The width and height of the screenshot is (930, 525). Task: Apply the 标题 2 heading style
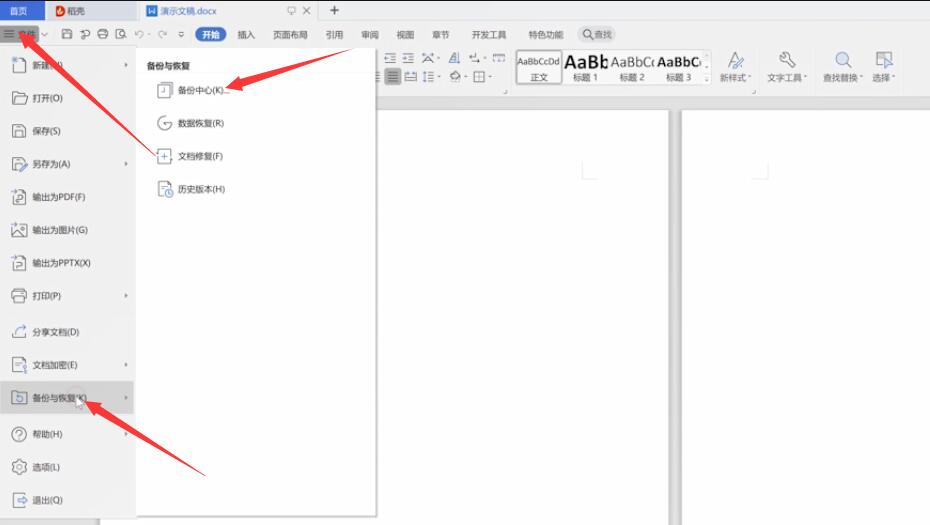pyautogui.click(x=632, y=67)
